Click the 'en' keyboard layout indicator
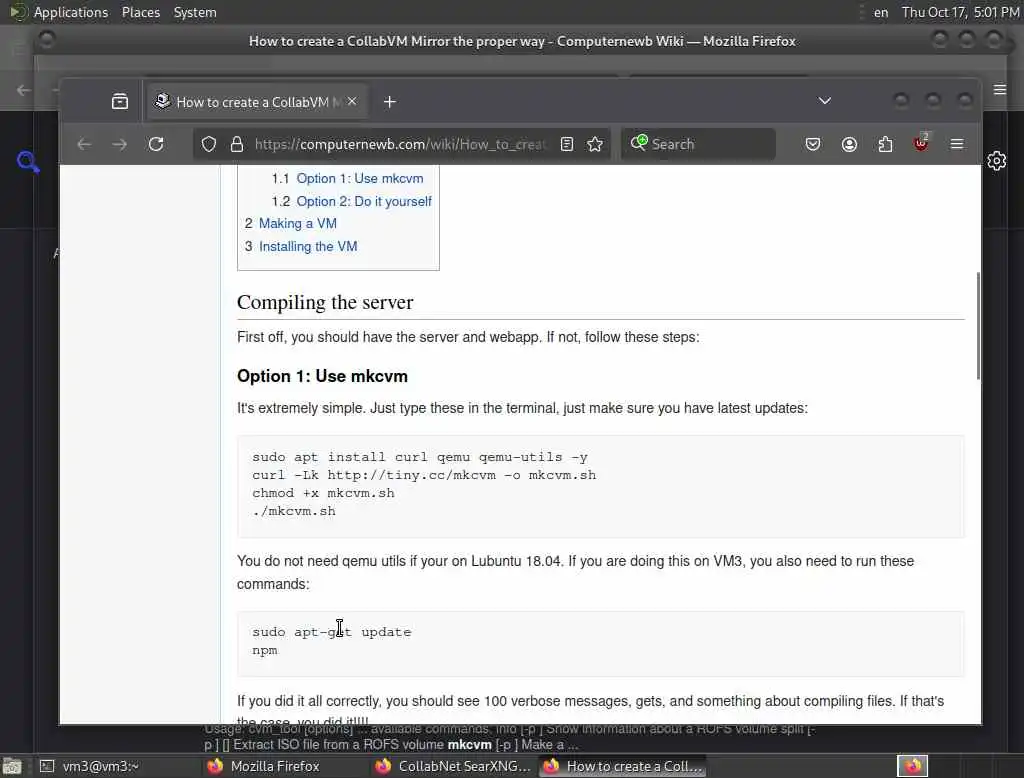Image resolution: width=1024 pixels, height=778 pixels. coord(881,12)
